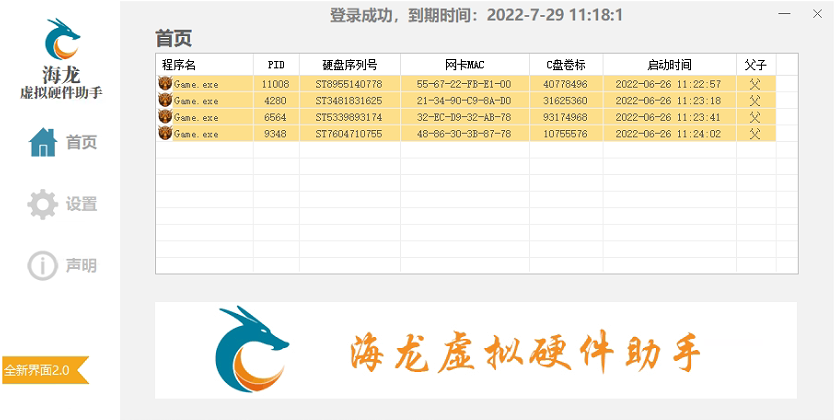Click start time 2022-06-26 11:22:57
The width and height of the screenshot is (834, 420).
(669, 84)
